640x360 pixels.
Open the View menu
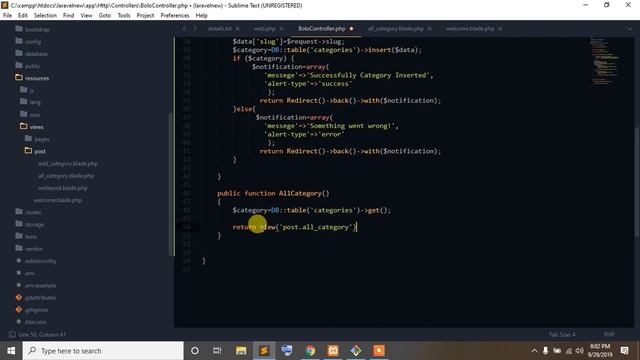tap(86, 16)
